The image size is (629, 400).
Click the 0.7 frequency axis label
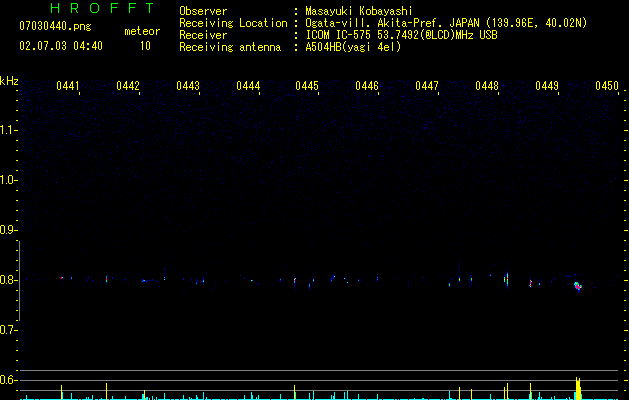8,330
